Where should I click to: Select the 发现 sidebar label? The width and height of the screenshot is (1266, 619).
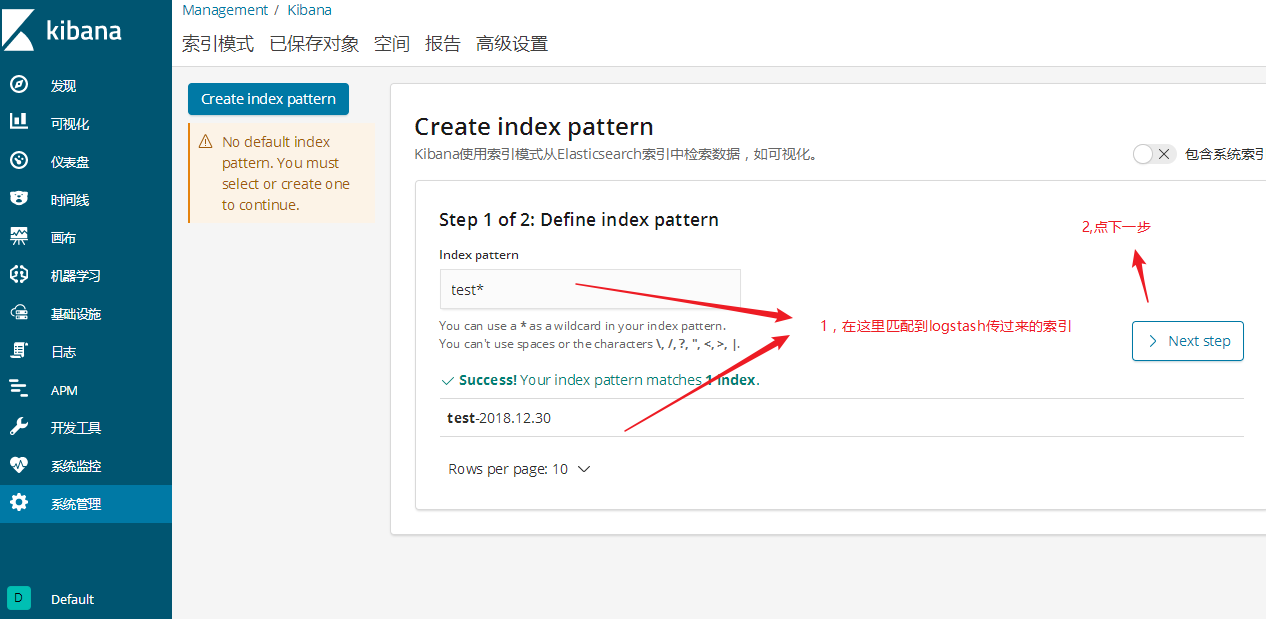click(x=63, y=86)
